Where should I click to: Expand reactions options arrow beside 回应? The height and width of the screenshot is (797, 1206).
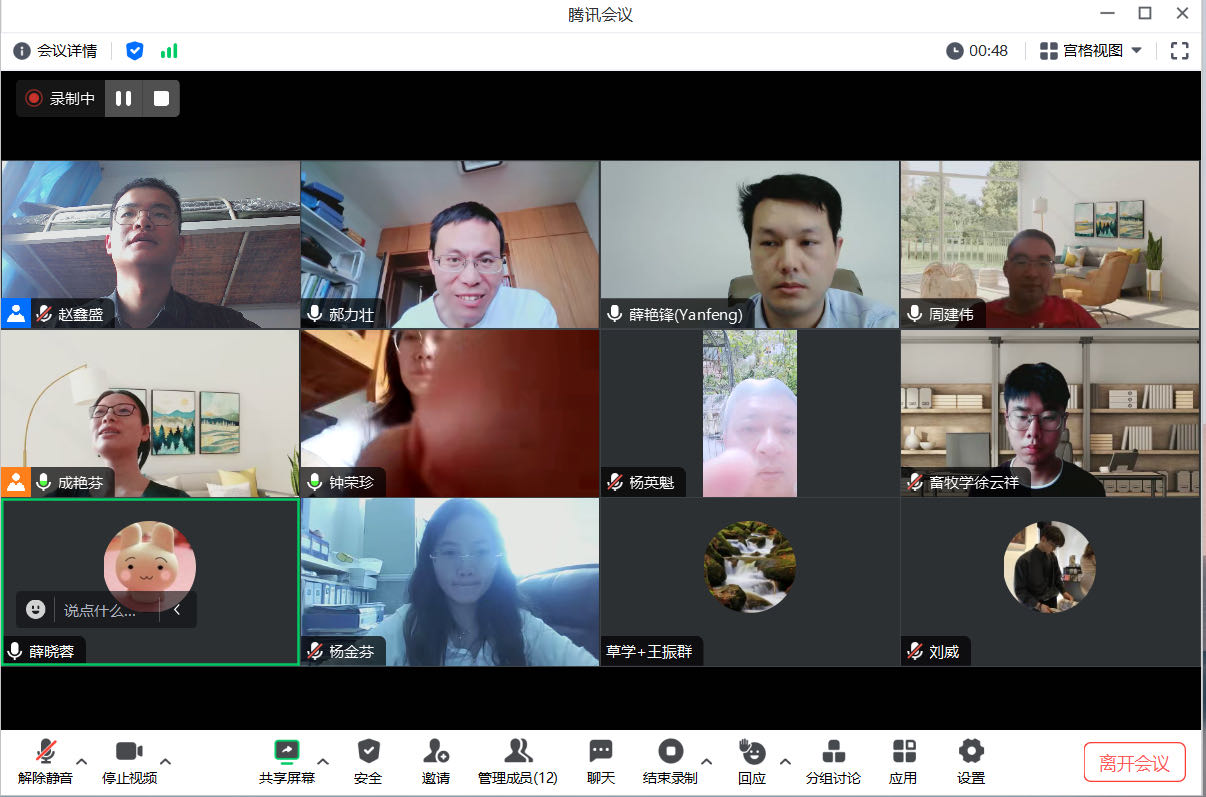pyautogui.click(x=785, y=761)
